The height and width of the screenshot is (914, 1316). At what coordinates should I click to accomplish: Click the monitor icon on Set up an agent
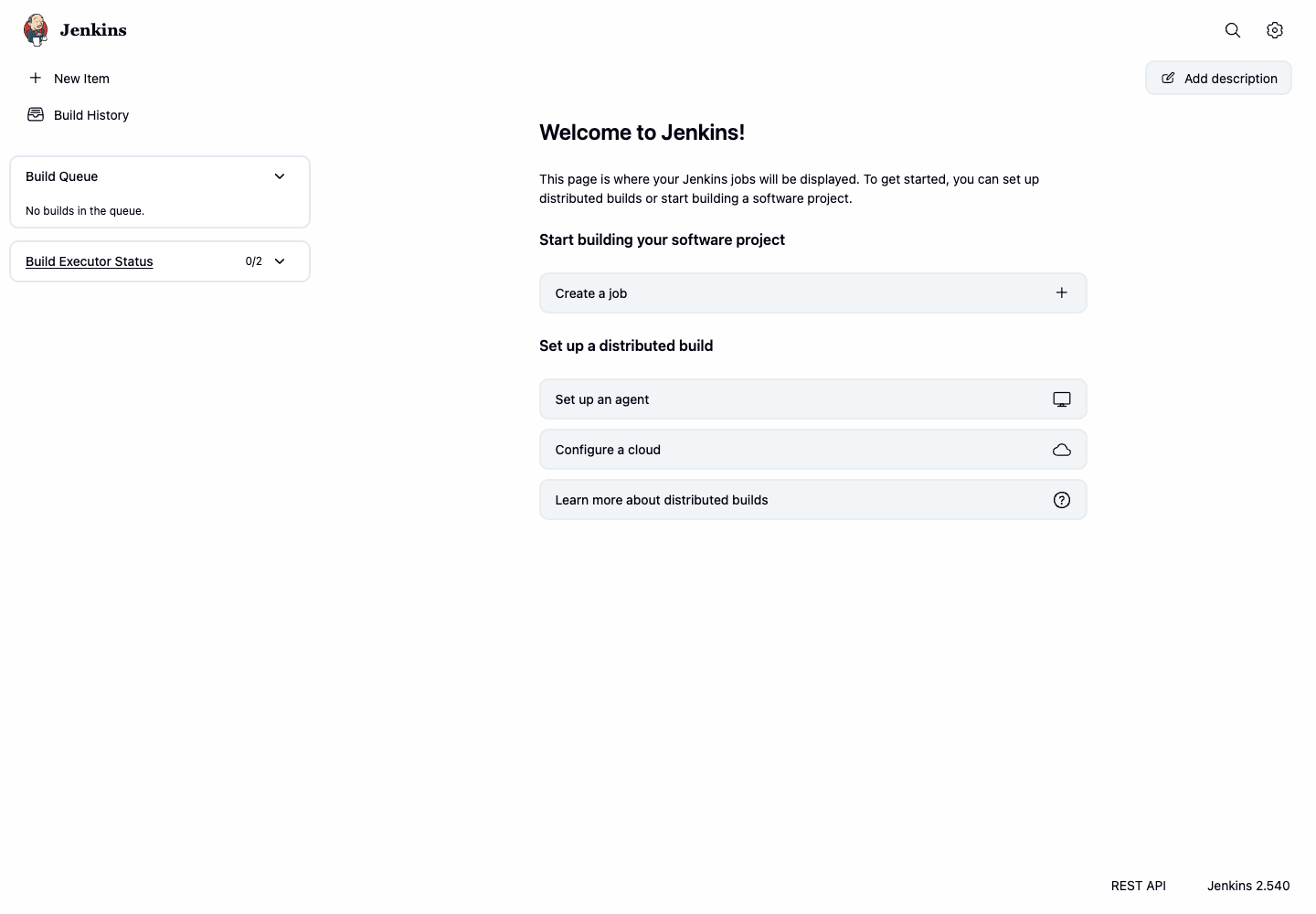point(1062,399)
